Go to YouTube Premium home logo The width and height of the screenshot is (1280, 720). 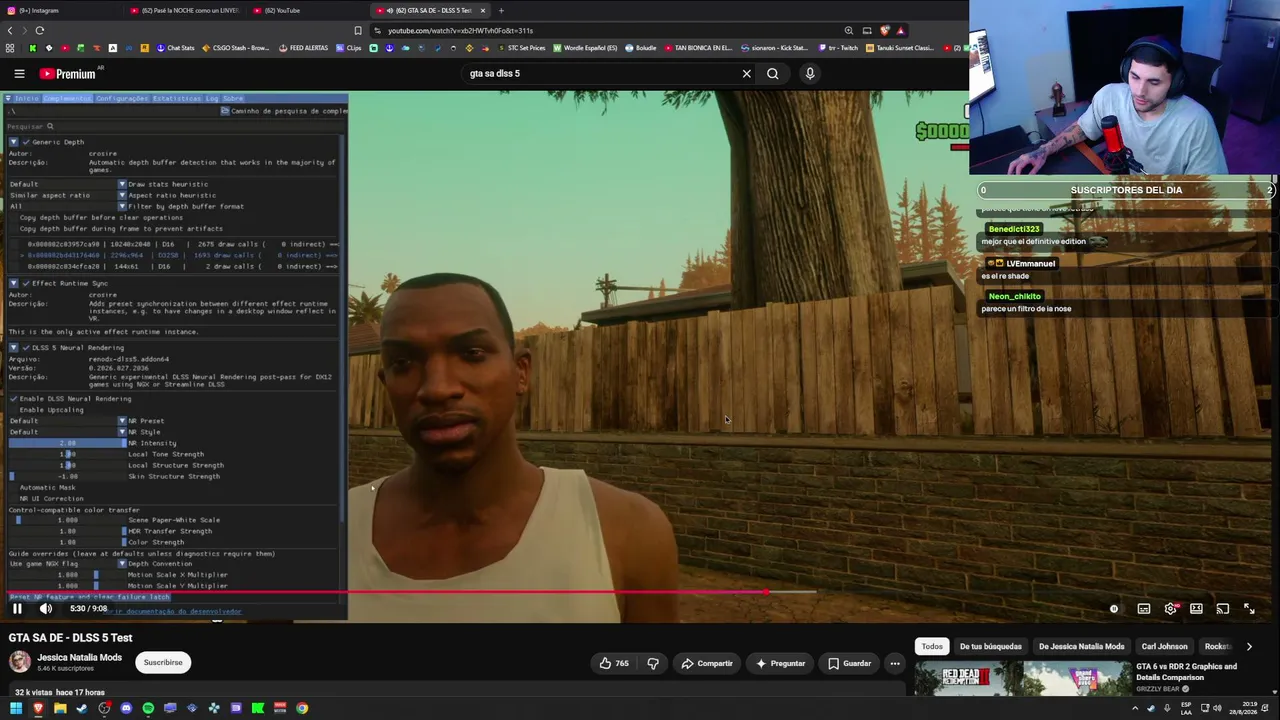pos(68,73)
